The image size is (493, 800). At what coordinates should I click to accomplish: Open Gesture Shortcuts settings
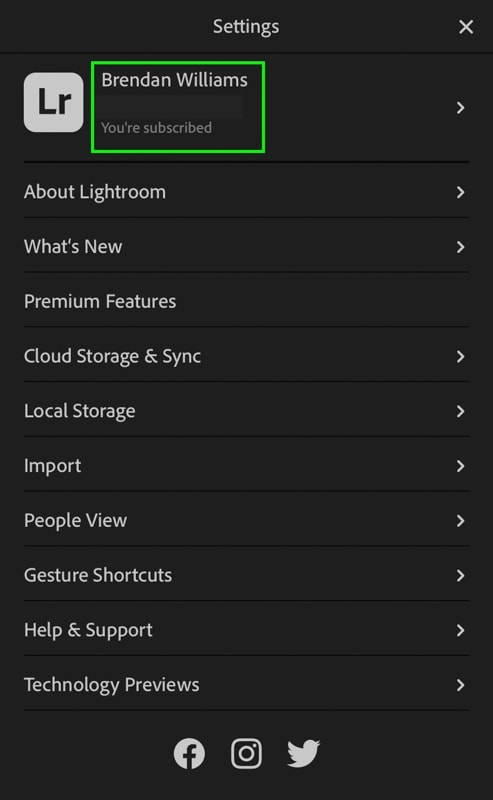pos(246,575)
